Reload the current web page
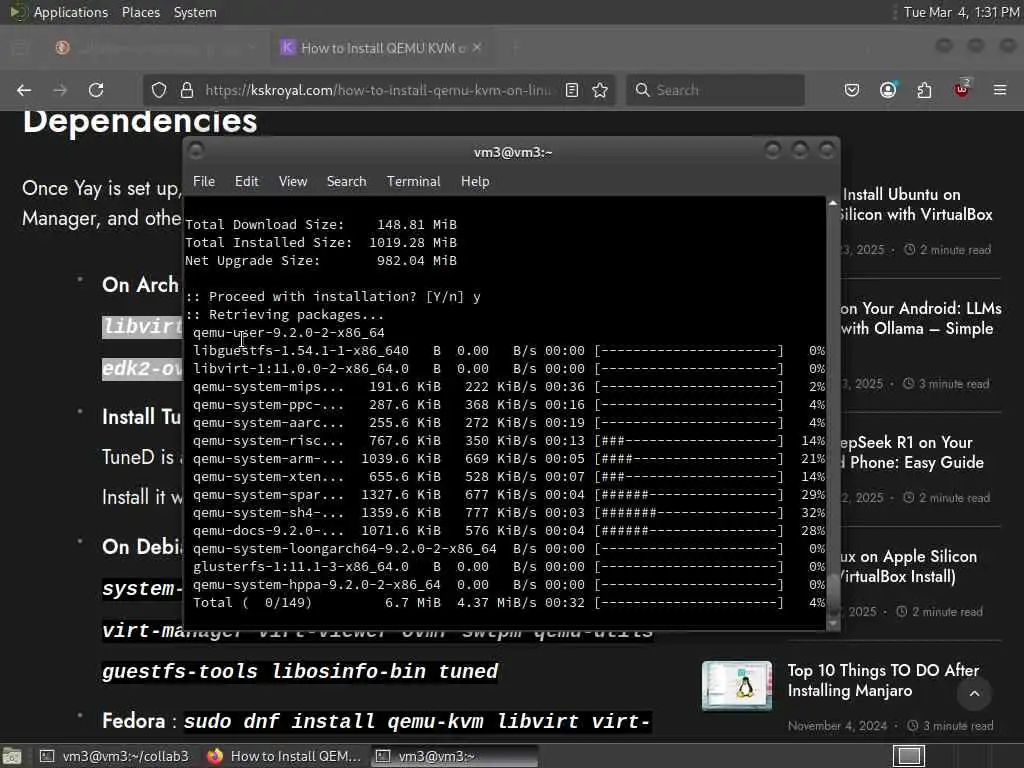1024x768 pixels. [97, 90]
